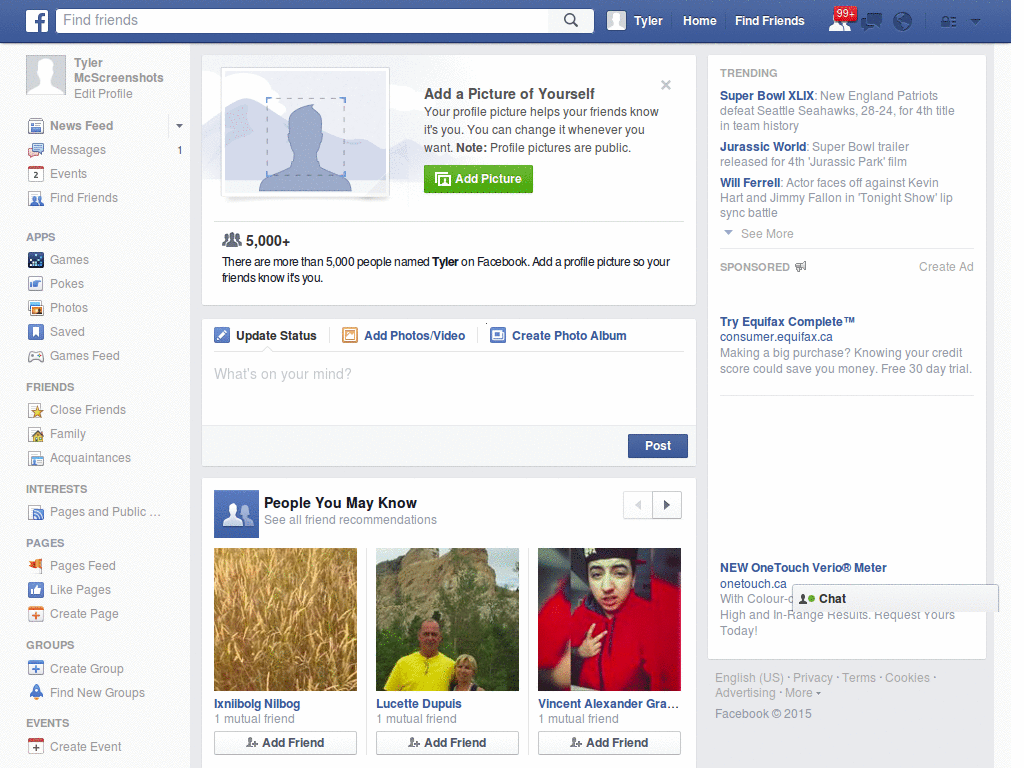Open Ixniibolg Nilbog name link
Viewport: 1024px width, 768px height.
[257, 704]
